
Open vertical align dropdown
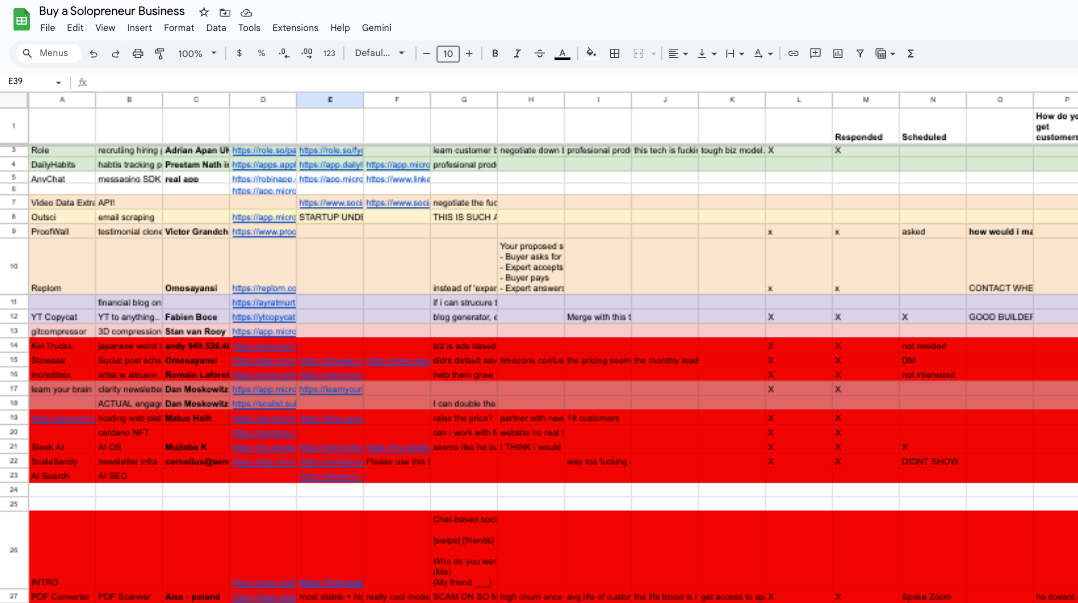pos(707,54)
